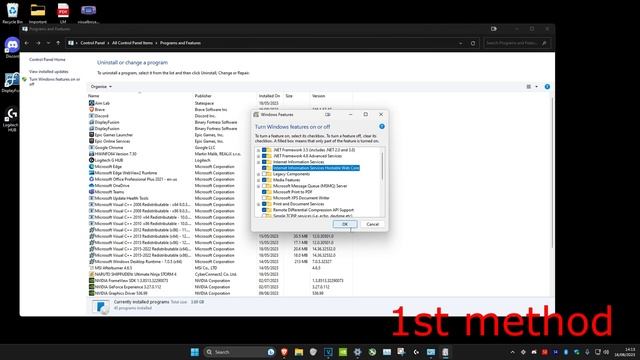Enable Microsoft Message Queue (MSMQ) Server checkbox
The image size is (640, 360).
click(264, 186)
